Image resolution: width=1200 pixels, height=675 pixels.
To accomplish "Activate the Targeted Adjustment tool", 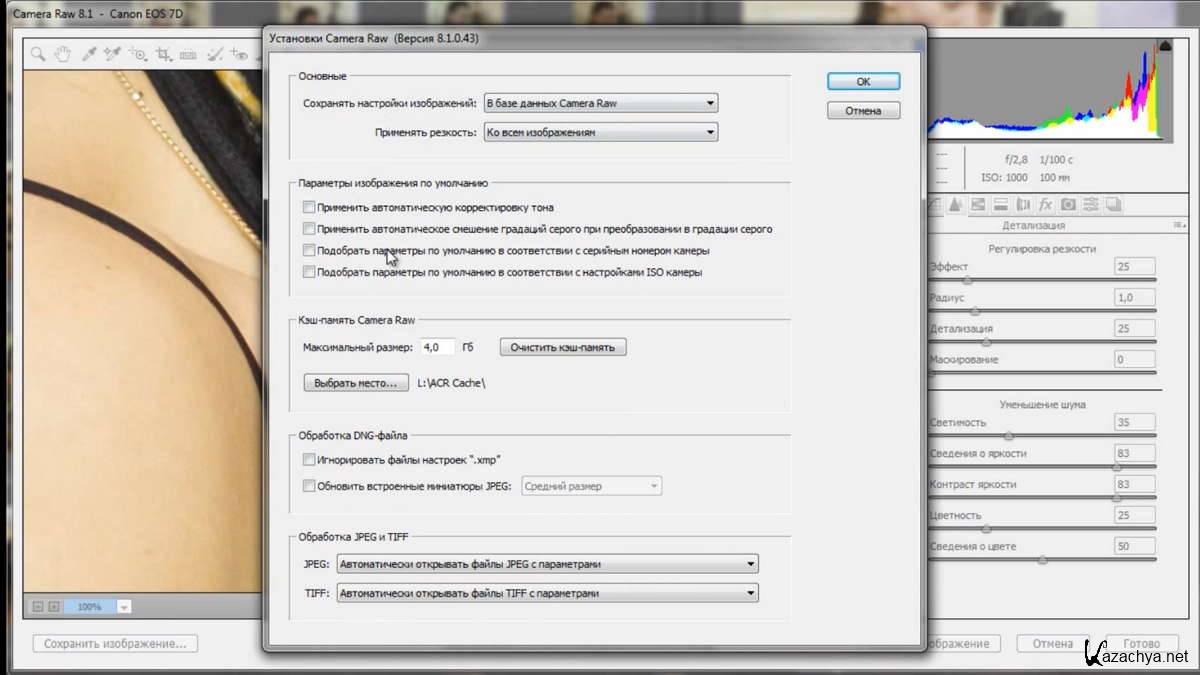I will pyautogui.click(x=138, y=55).
